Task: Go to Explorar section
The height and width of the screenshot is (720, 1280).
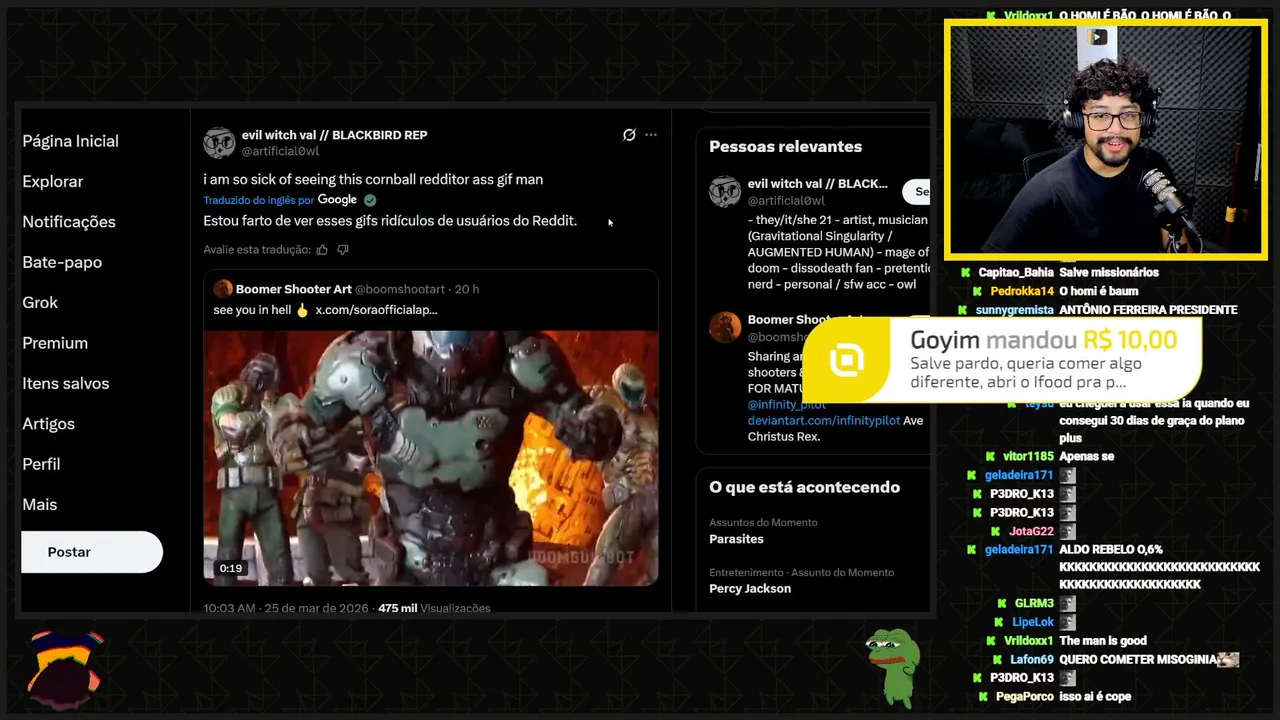Action: click(x=52, y=181)
